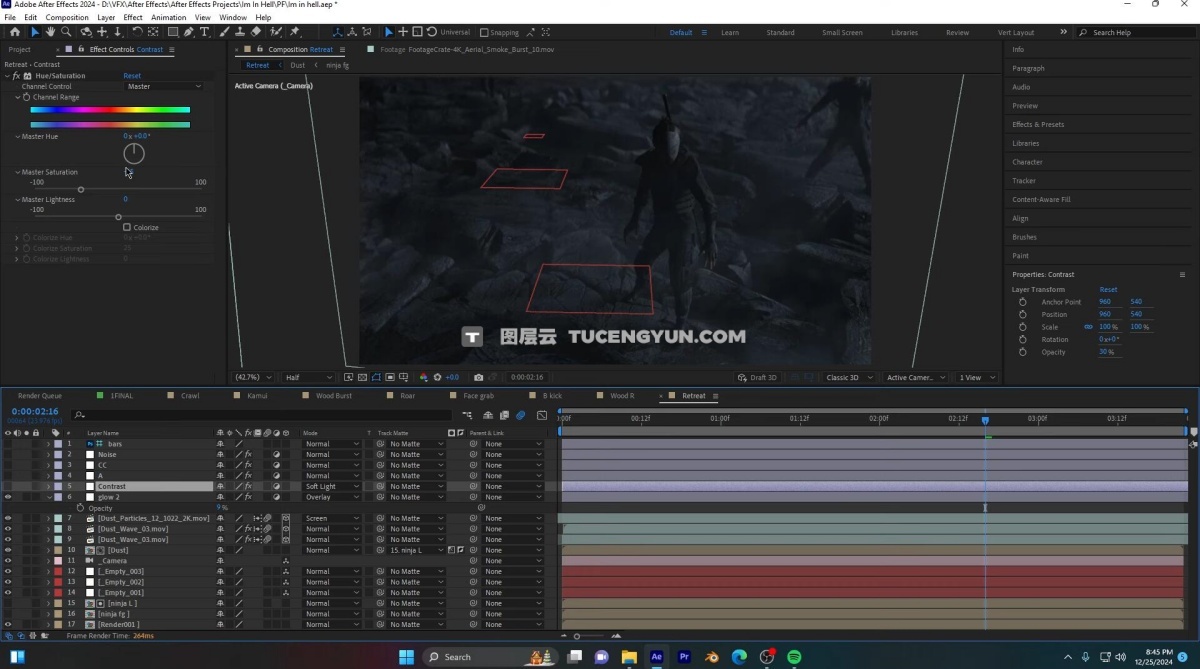The image size is (1200, 669).
Task: Switch to the 1FINAL timeline tab
Action: point(122,396)
